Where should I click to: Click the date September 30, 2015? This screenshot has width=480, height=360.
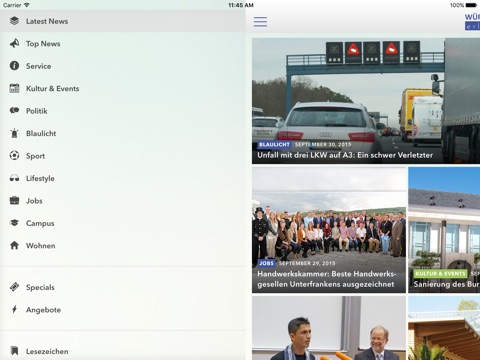(323, 144)
